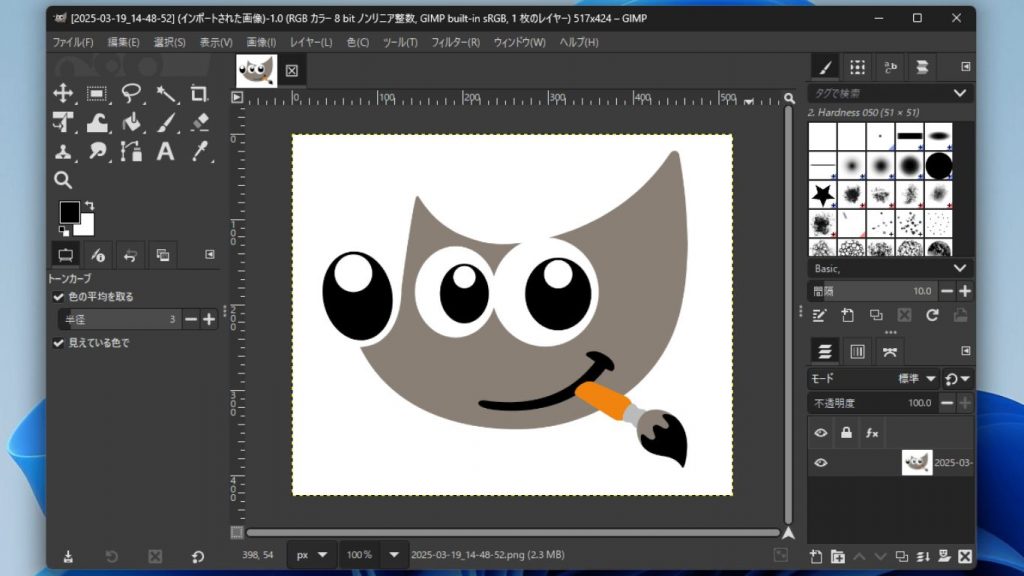Image resolution: width=1024 pixels, height=576 pixels.
Task: Select the Bucket Fill tool
Action: (131, 122)
